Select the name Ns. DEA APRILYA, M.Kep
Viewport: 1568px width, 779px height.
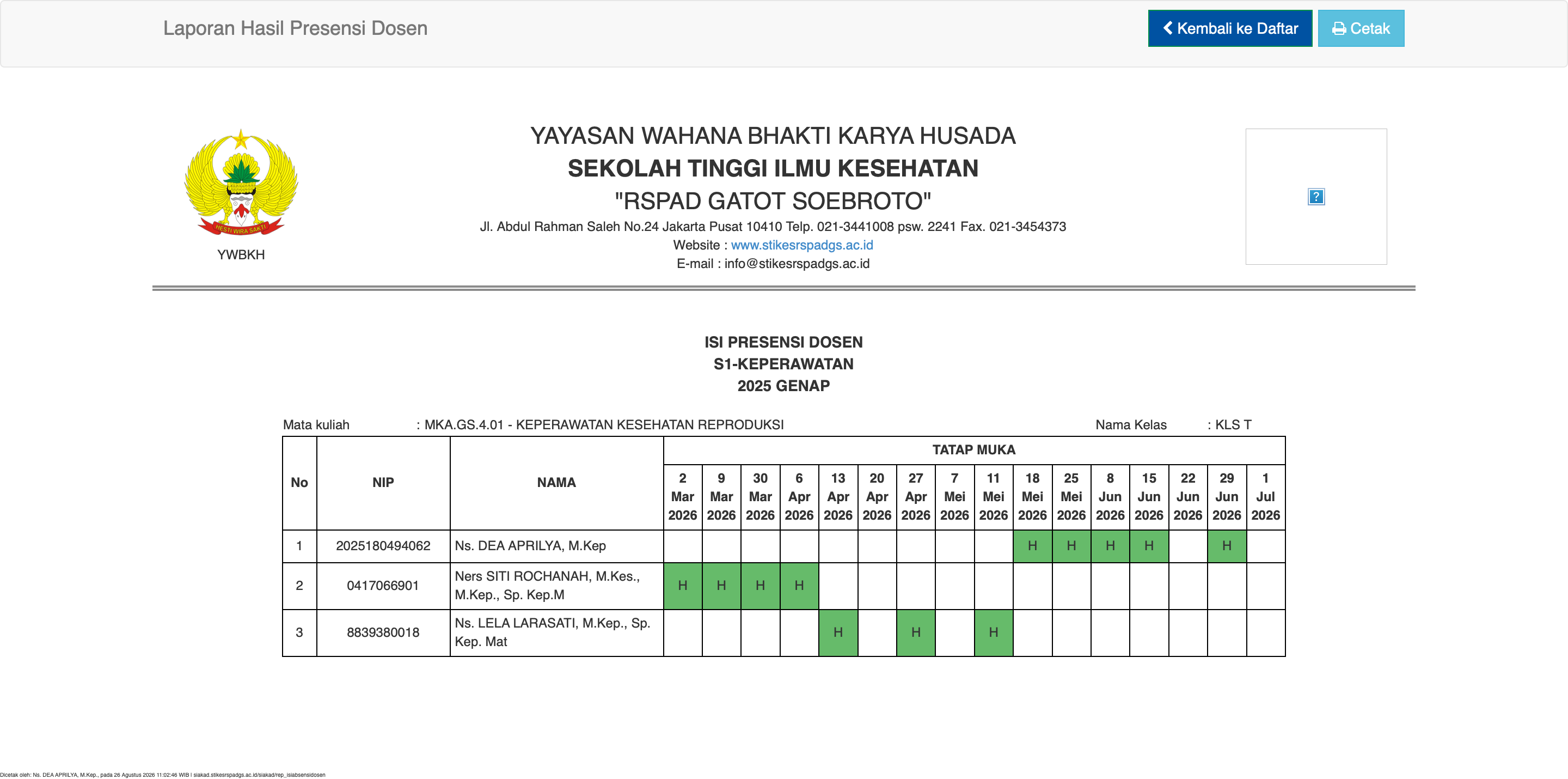pos(530,546)
